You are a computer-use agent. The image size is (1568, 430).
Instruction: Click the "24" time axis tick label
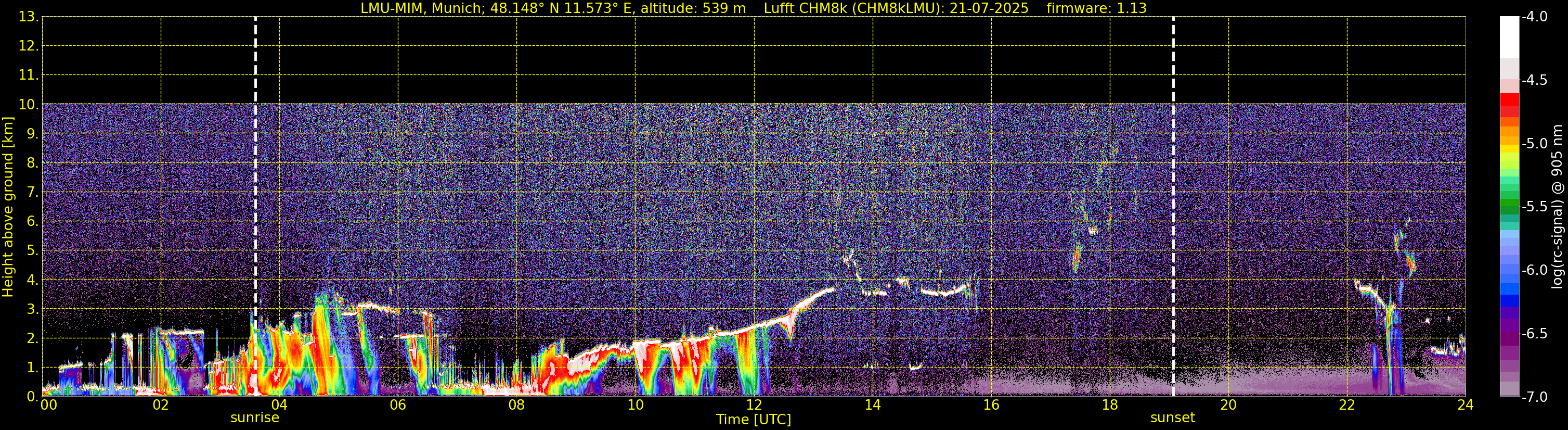(x=1465, y=405)
